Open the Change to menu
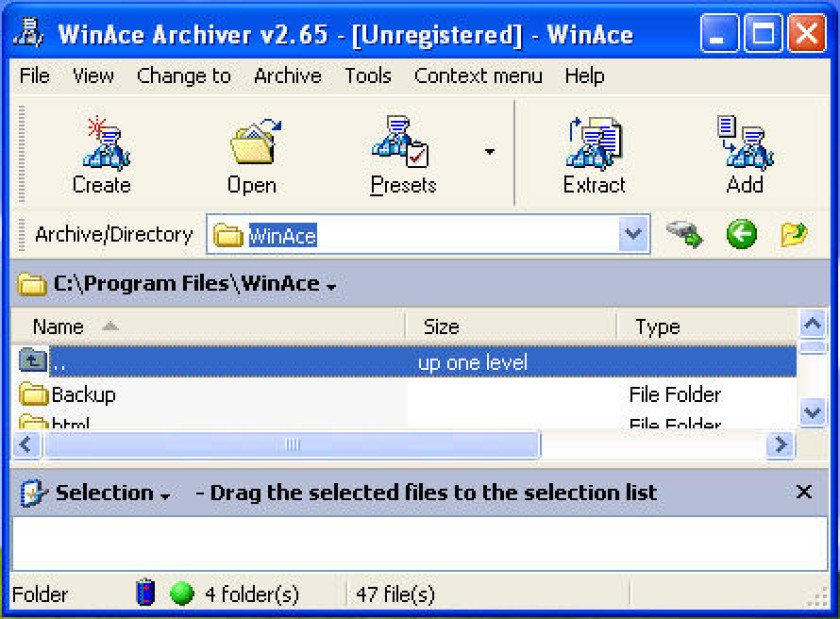 pyautogui.click(x=184, y=76)
